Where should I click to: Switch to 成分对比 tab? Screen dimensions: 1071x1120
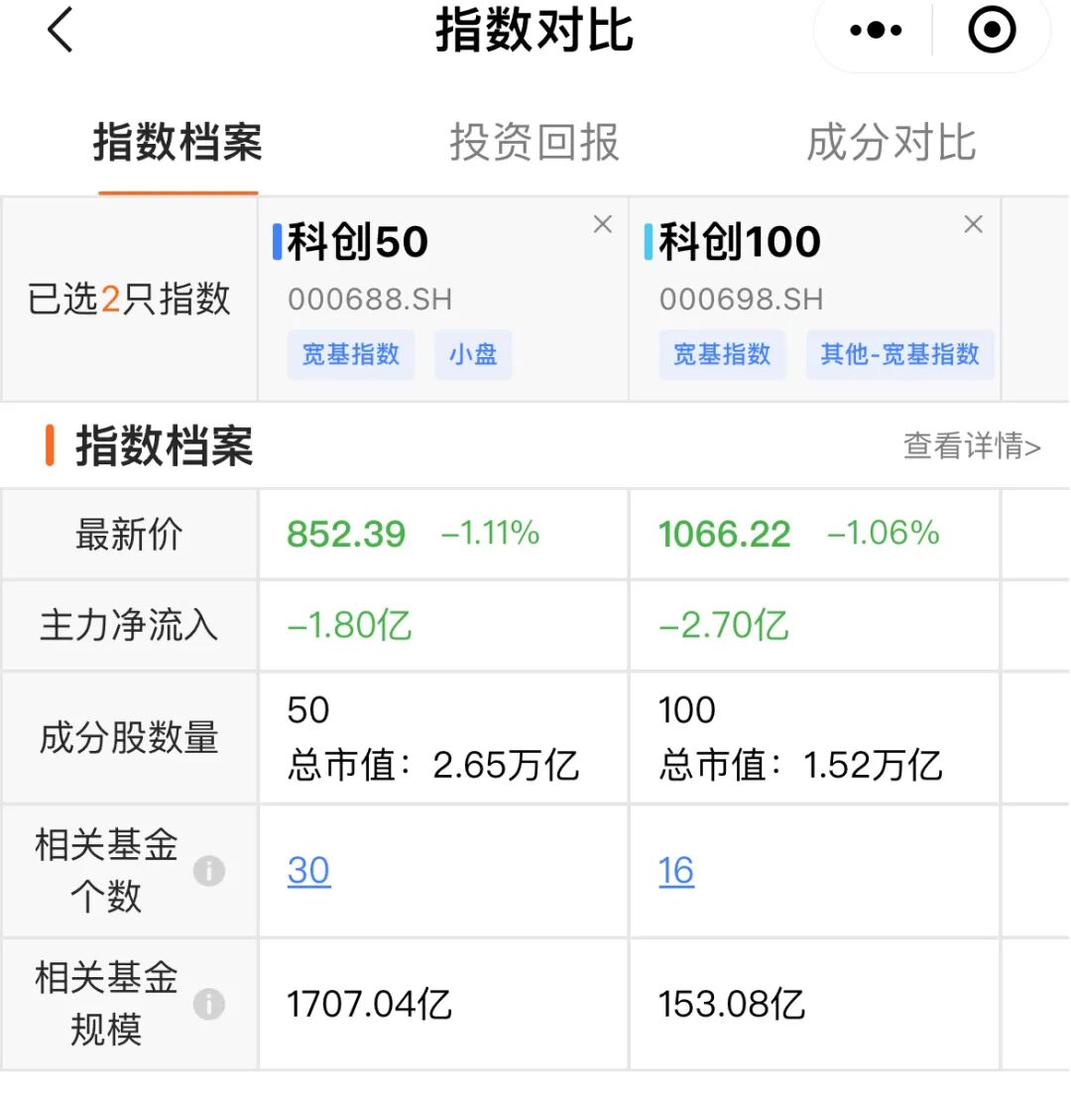pos(892,142)
